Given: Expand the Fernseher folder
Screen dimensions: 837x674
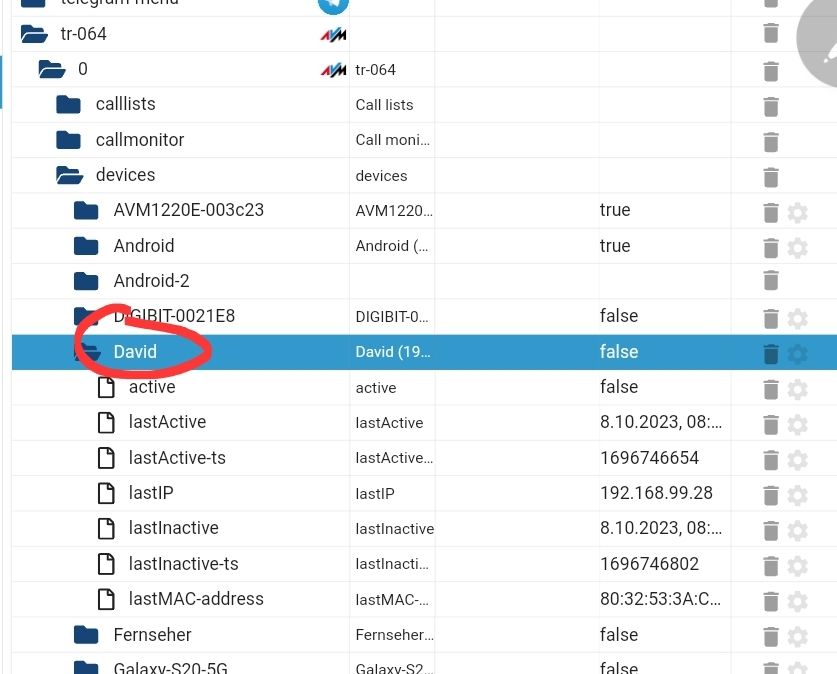Looking at the screenshot, I should (x=86, y=635).
